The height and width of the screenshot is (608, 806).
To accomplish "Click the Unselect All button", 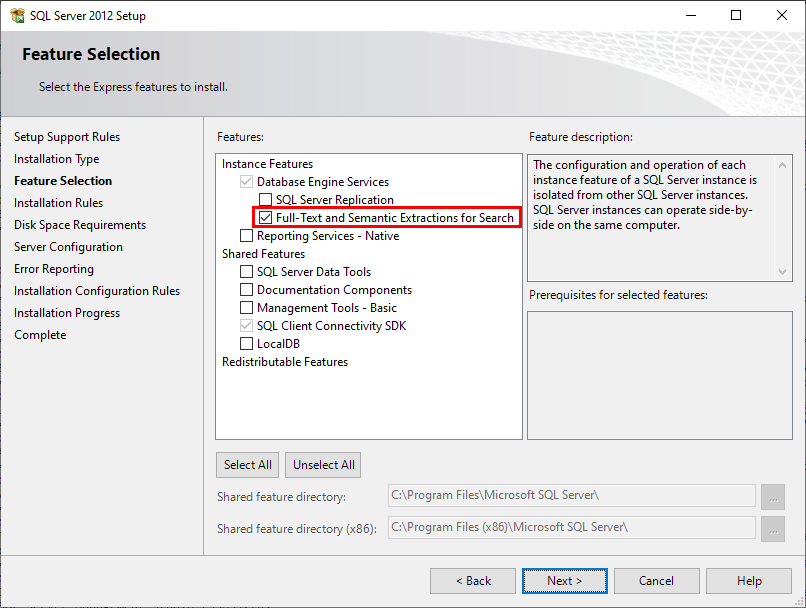I will coord(322,464).
